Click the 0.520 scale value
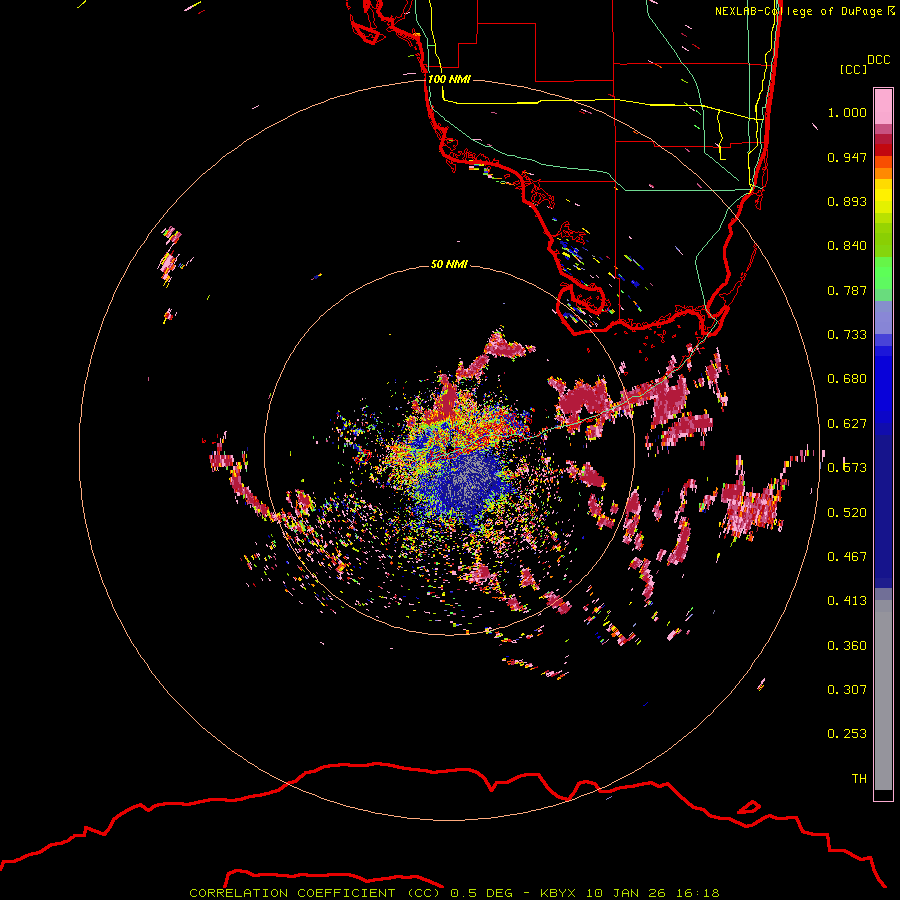The width and height of the screenshot is (900, 900). point(847,513)
